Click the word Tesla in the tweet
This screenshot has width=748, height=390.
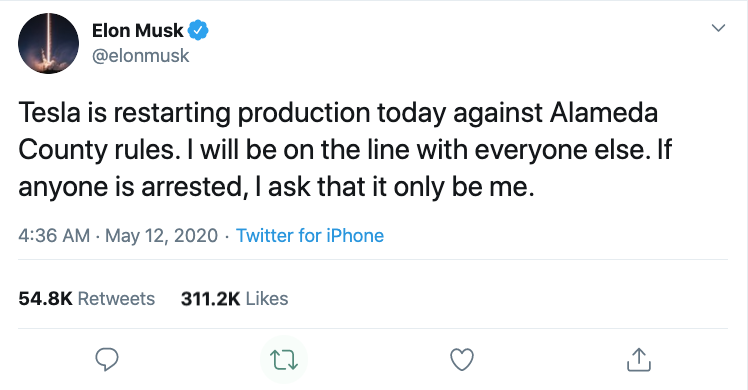click(x=49, y=113)
